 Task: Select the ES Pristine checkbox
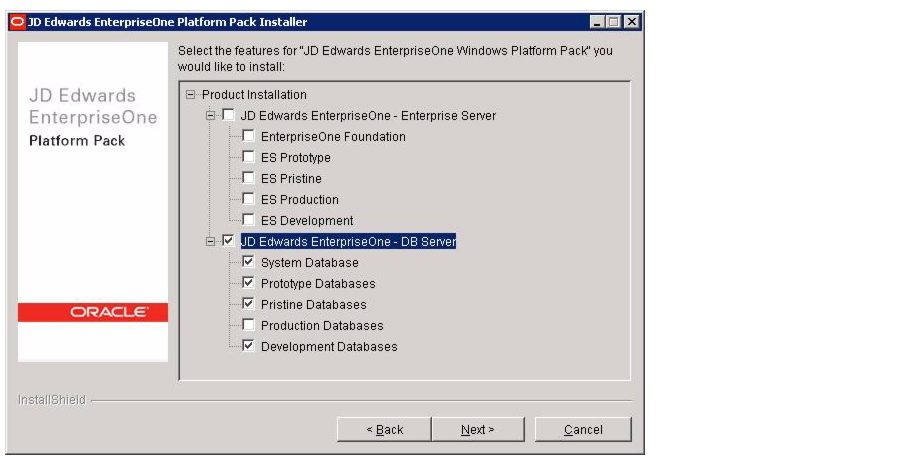(x=248, y=178)
